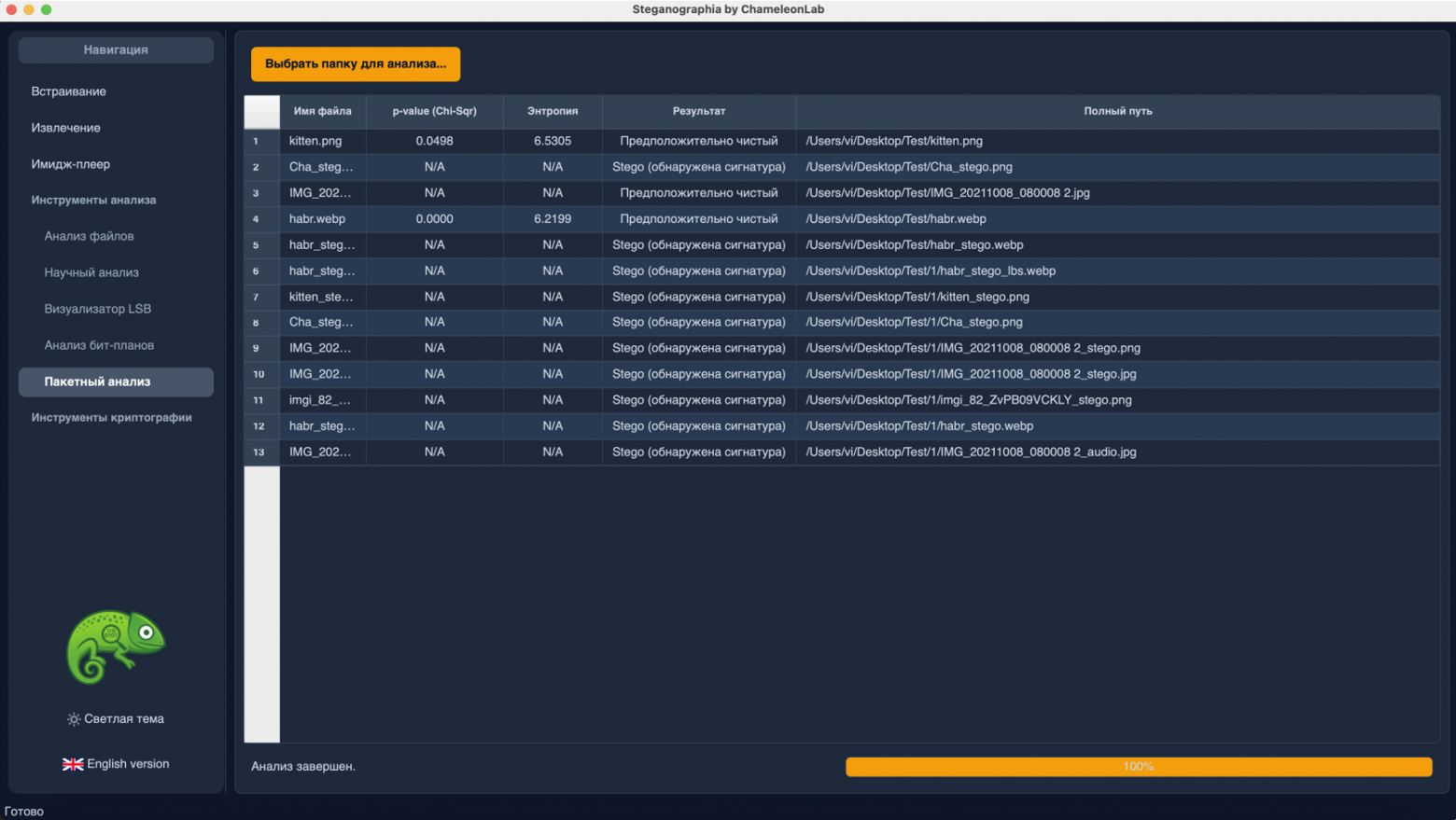Select row header number 13
The image size is (1456, 820).
[259, 452]
